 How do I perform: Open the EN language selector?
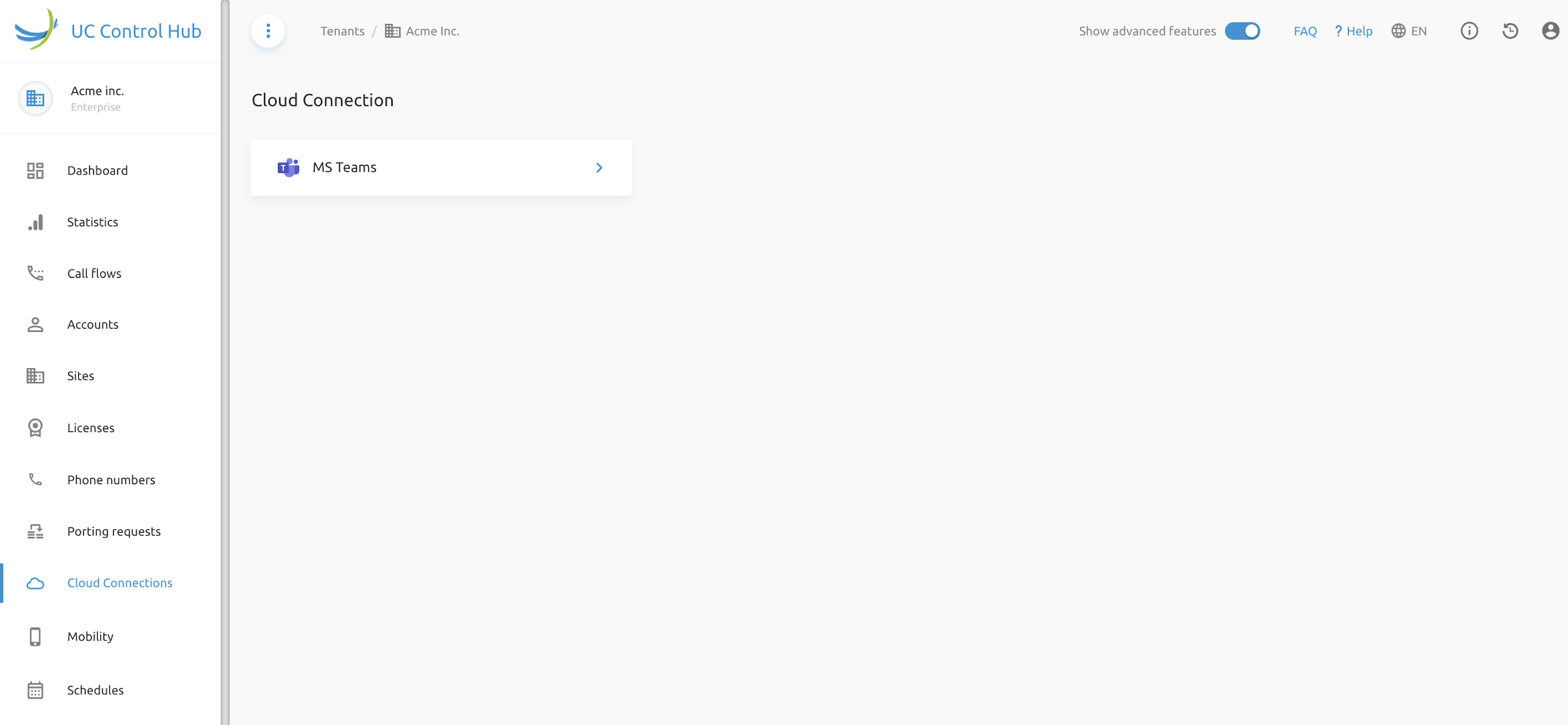point(1409,31)
